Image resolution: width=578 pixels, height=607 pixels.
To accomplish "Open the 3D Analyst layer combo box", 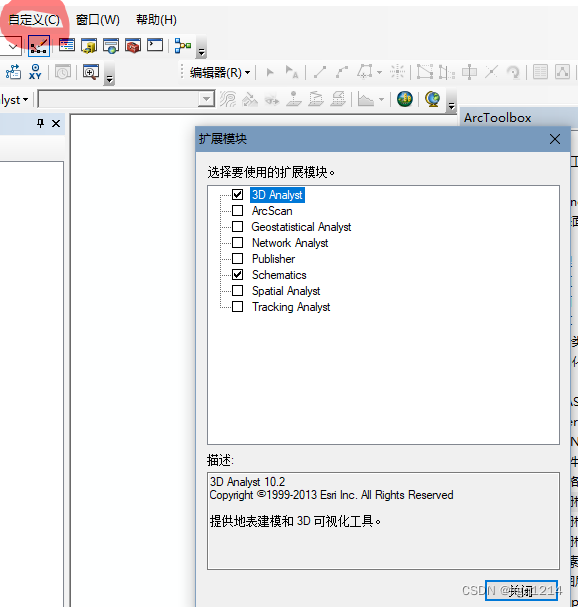I will 126,99.
